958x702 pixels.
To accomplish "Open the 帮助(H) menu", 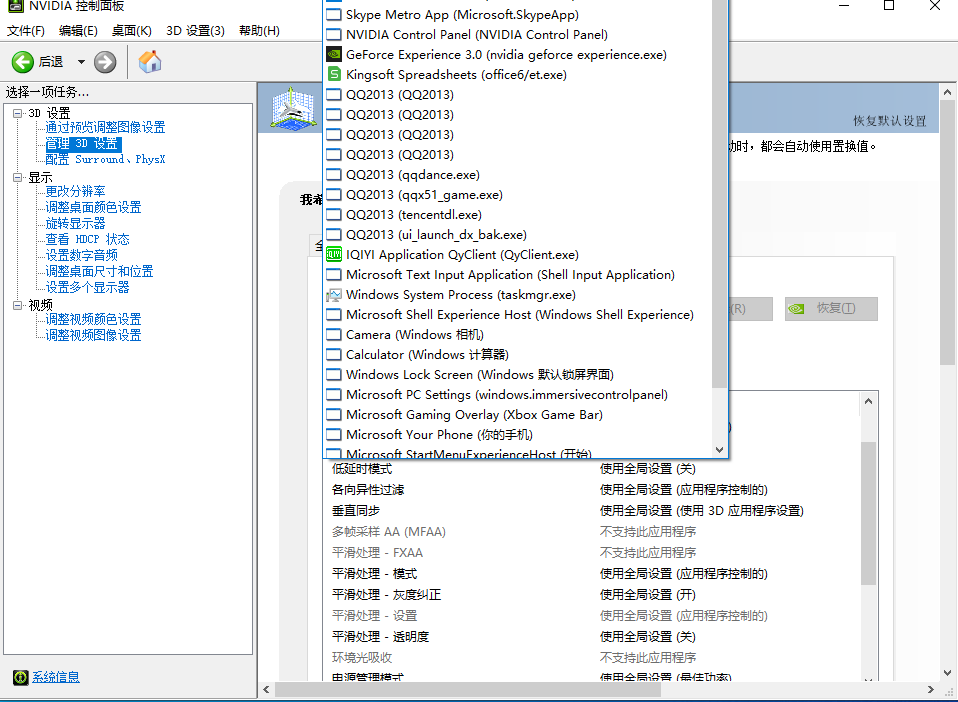I will (x=259, y=31).
